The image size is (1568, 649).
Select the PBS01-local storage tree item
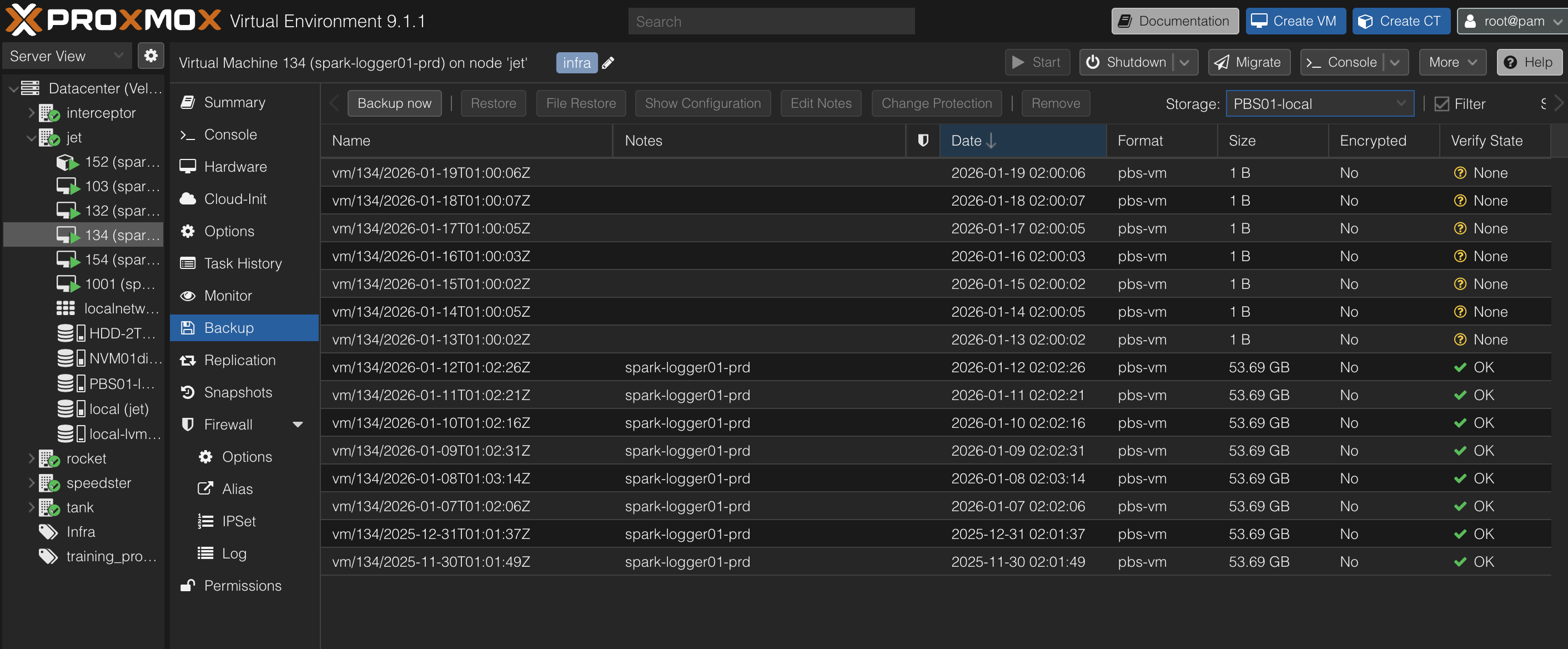[83, 384]
